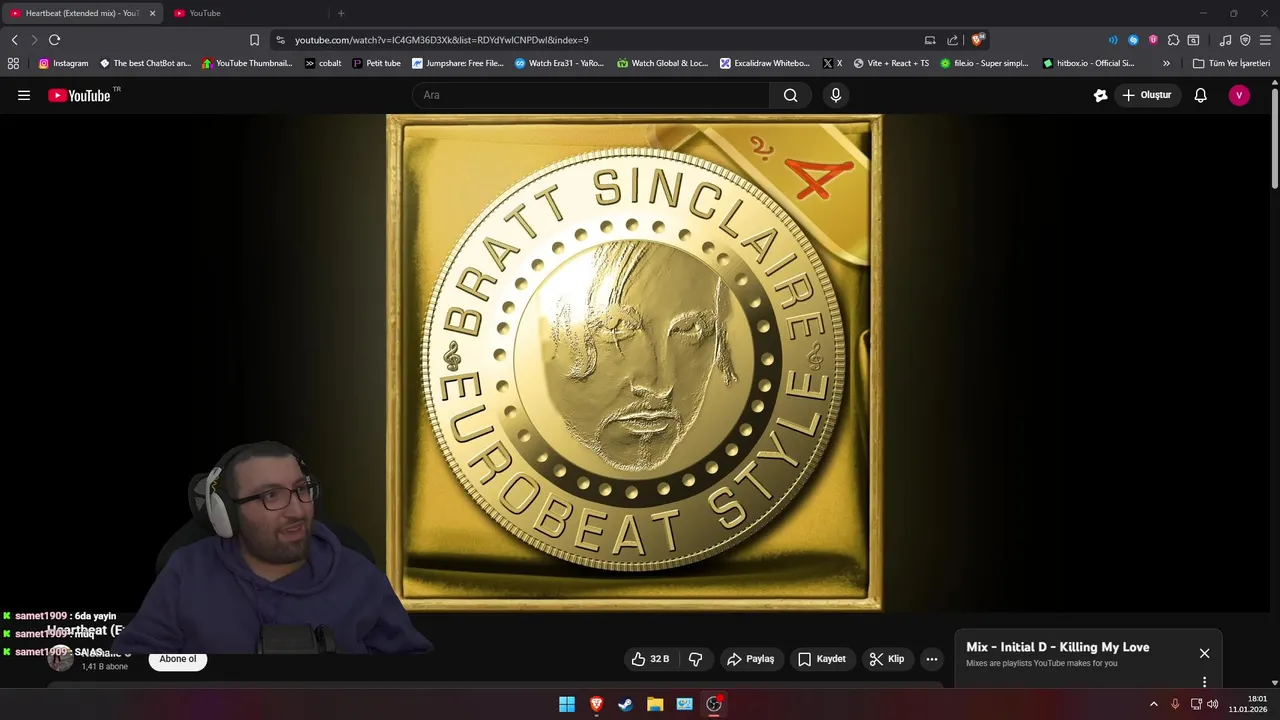1280x720 pixels.
Task: Bookmark this page in address bar
Action: coord(254,40)
